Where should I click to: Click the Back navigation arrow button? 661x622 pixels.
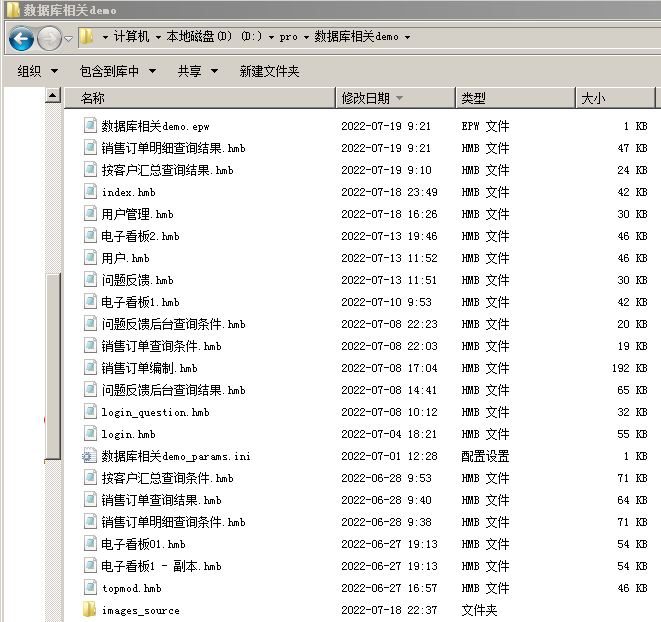(20, 38)
